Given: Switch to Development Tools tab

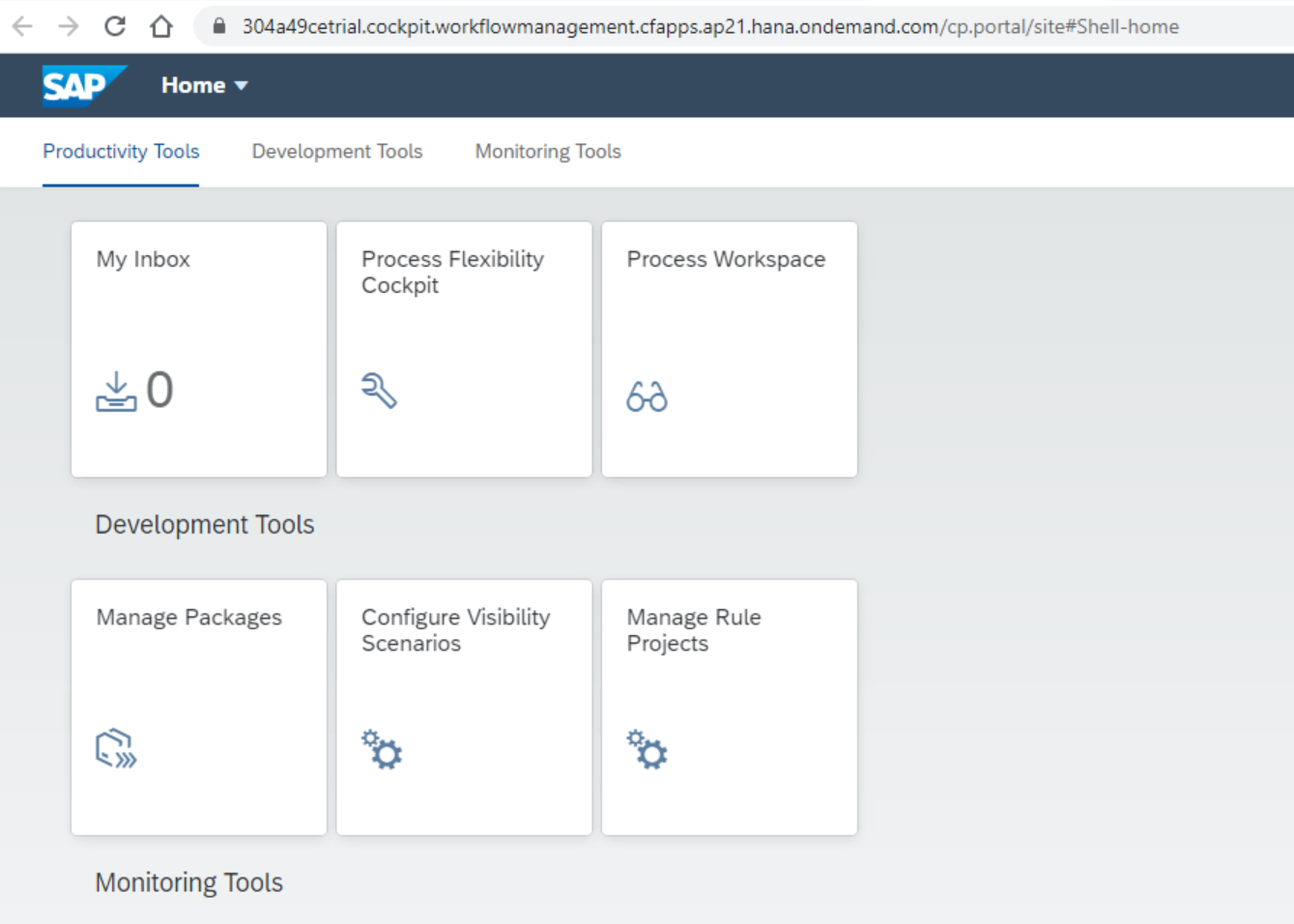Looking at the screenshot, I should (x=337, y=152).
